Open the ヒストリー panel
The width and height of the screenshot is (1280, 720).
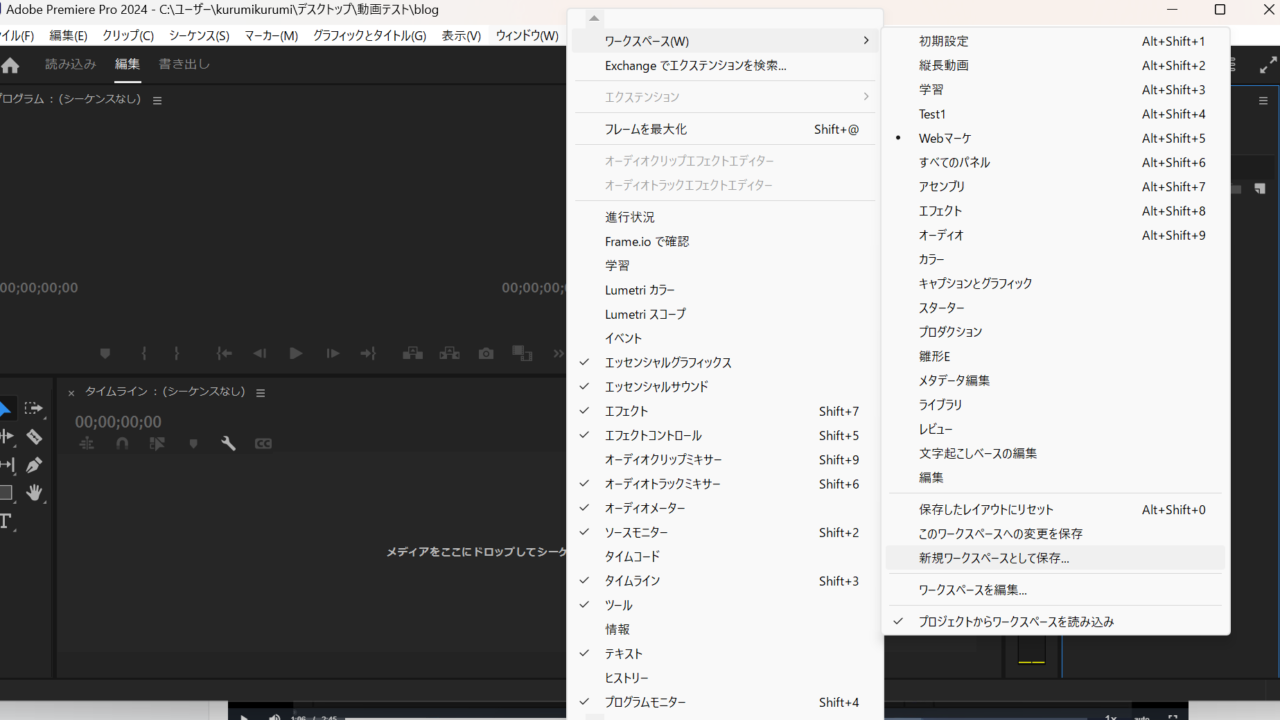click(725, 678)
